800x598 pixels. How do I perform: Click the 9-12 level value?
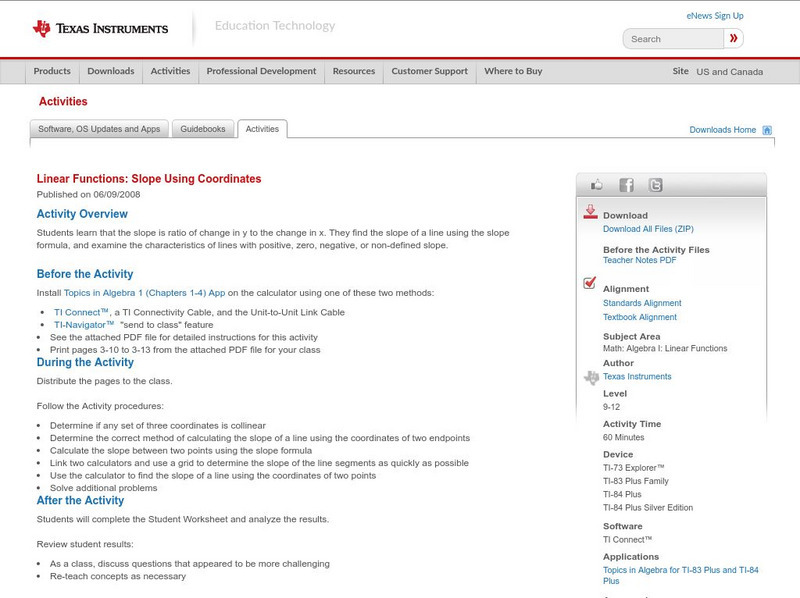click(611, 407)
